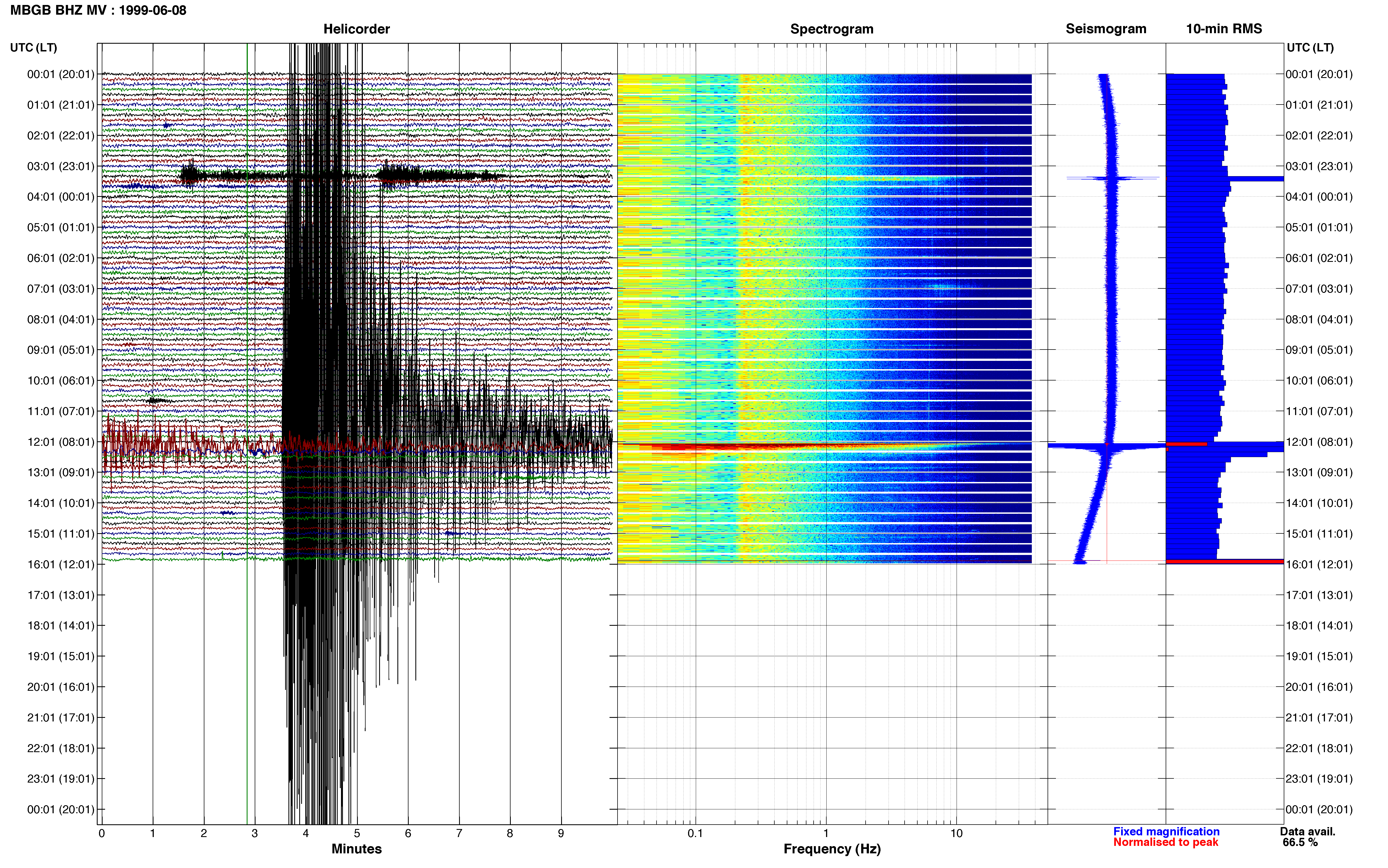The width and height of the screenshot is (1388, 868).
Task: Select the Frequency (Hz) axis label
Action: (x=832, y=848)
